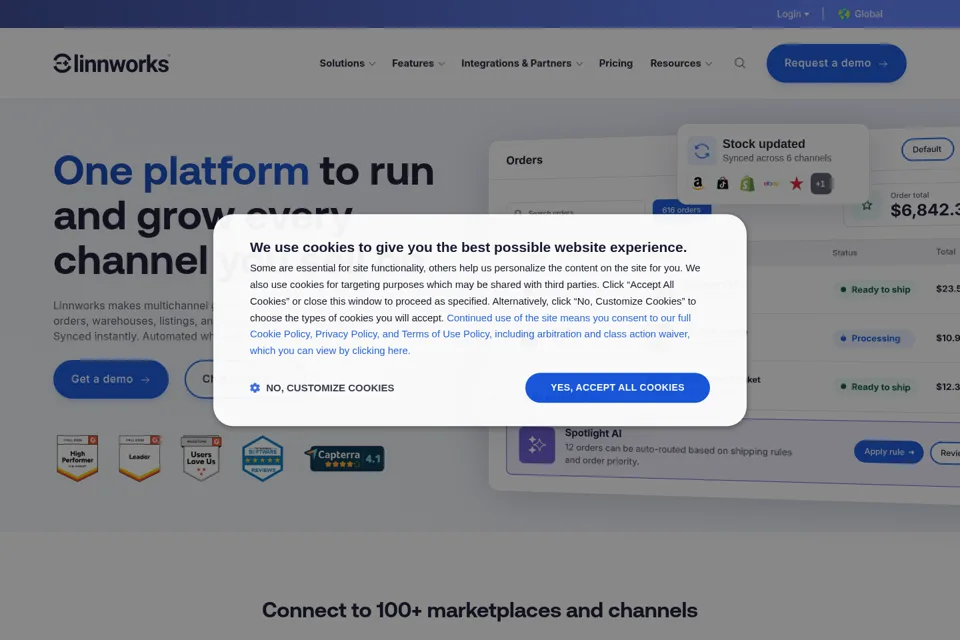Click the Status column header
This screenshot has height=640, width=960.
point(844,252)
